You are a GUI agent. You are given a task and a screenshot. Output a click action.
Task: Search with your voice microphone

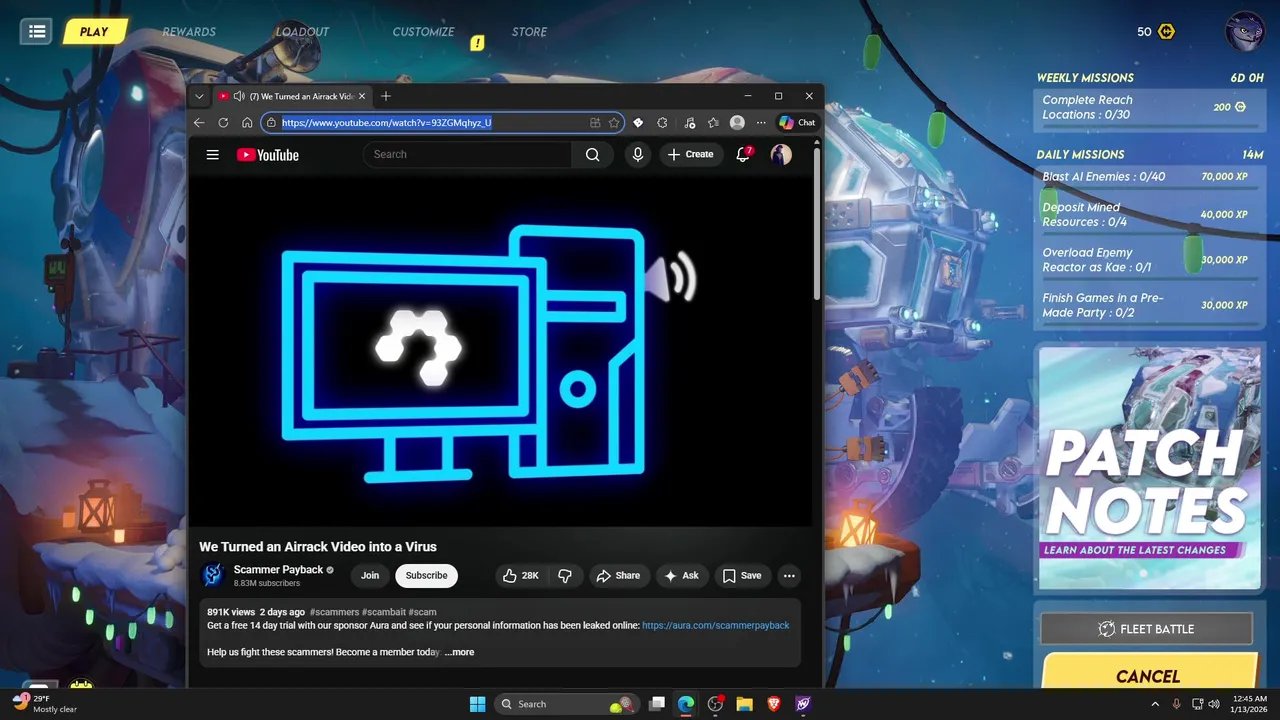pos(637,154)
